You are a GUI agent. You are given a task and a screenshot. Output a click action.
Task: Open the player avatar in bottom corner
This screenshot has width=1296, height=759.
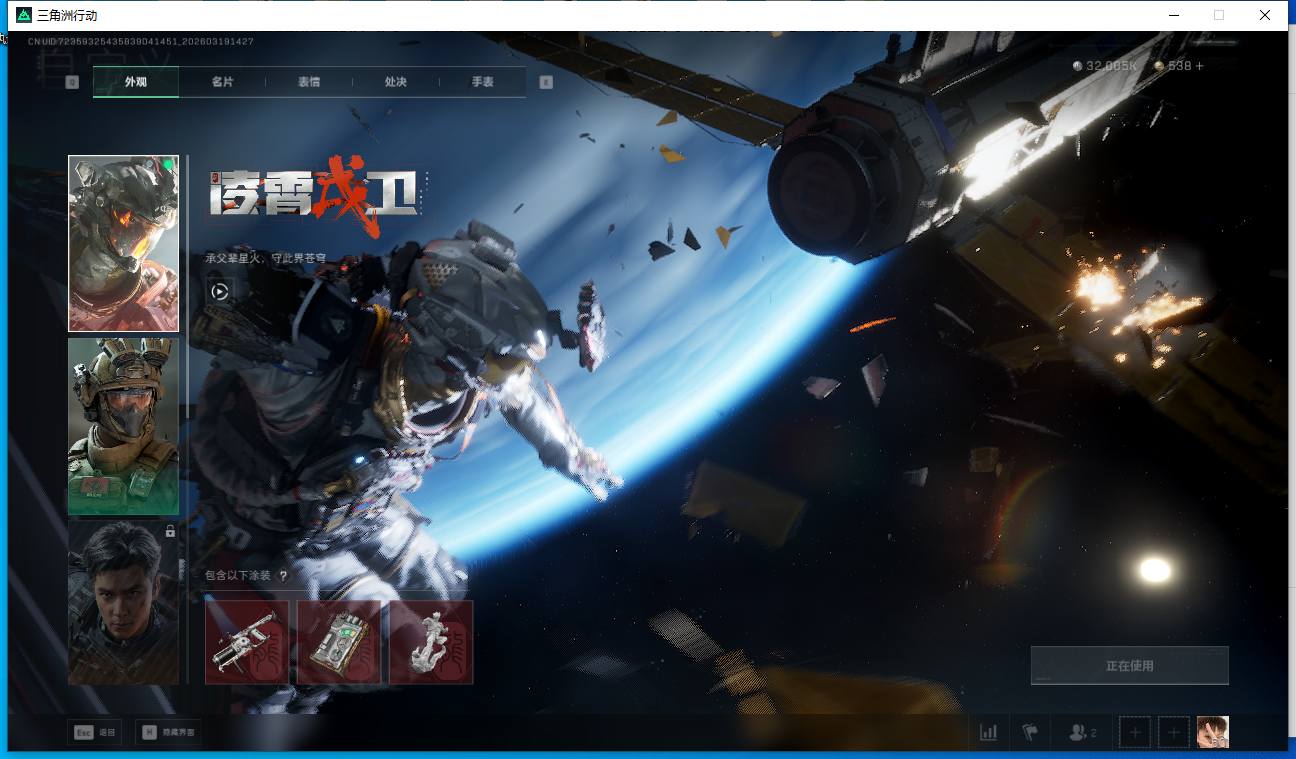point(1212,733)
